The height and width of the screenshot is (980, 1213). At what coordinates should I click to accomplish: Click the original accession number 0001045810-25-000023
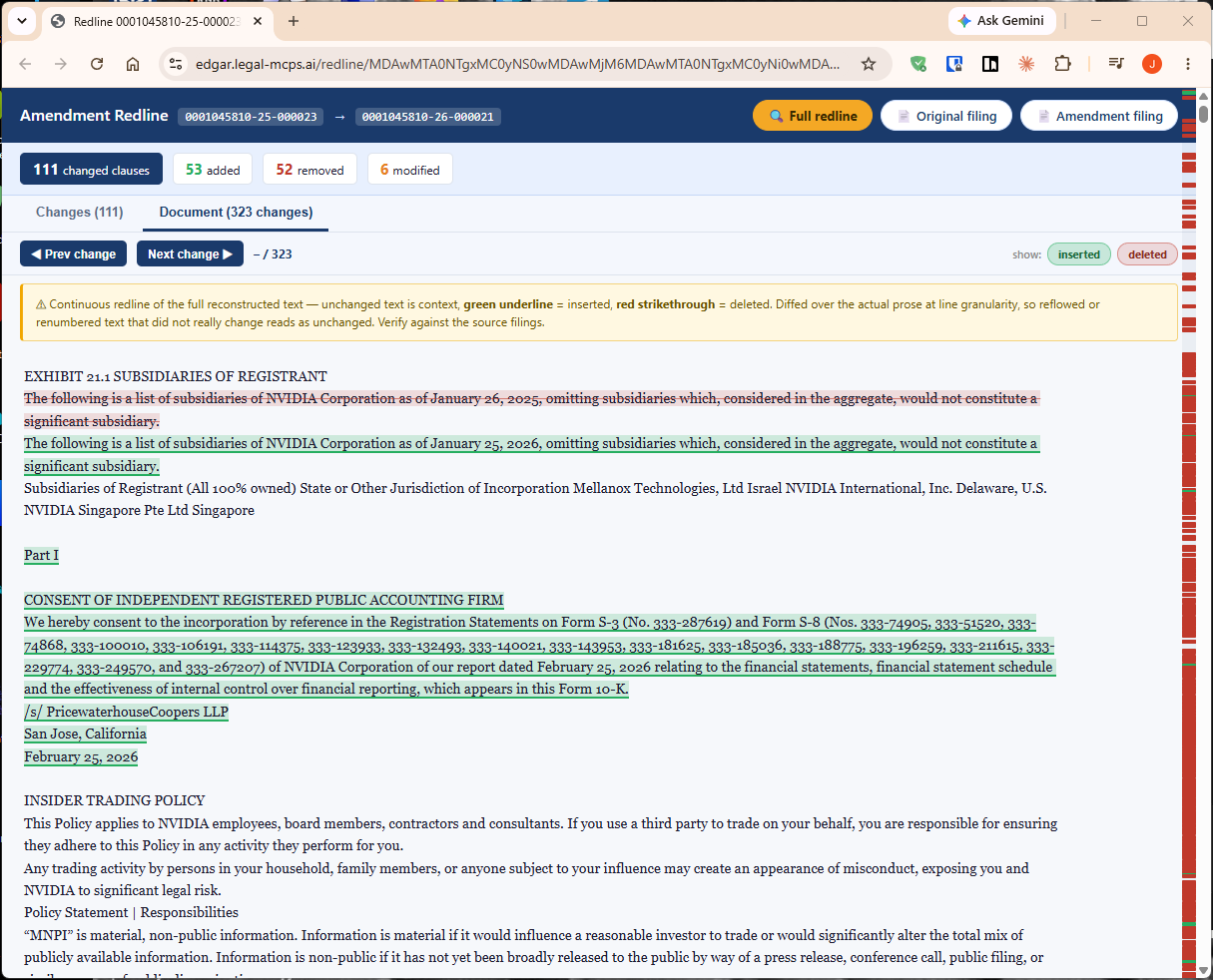pyautogui.click(x=251, y=117)
